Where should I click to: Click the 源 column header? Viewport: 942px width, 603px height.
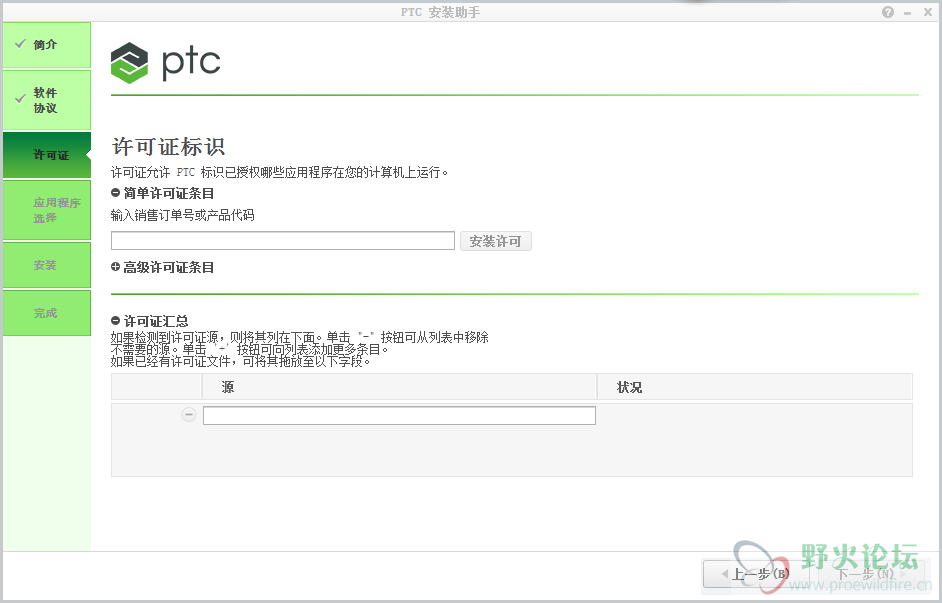400,387
